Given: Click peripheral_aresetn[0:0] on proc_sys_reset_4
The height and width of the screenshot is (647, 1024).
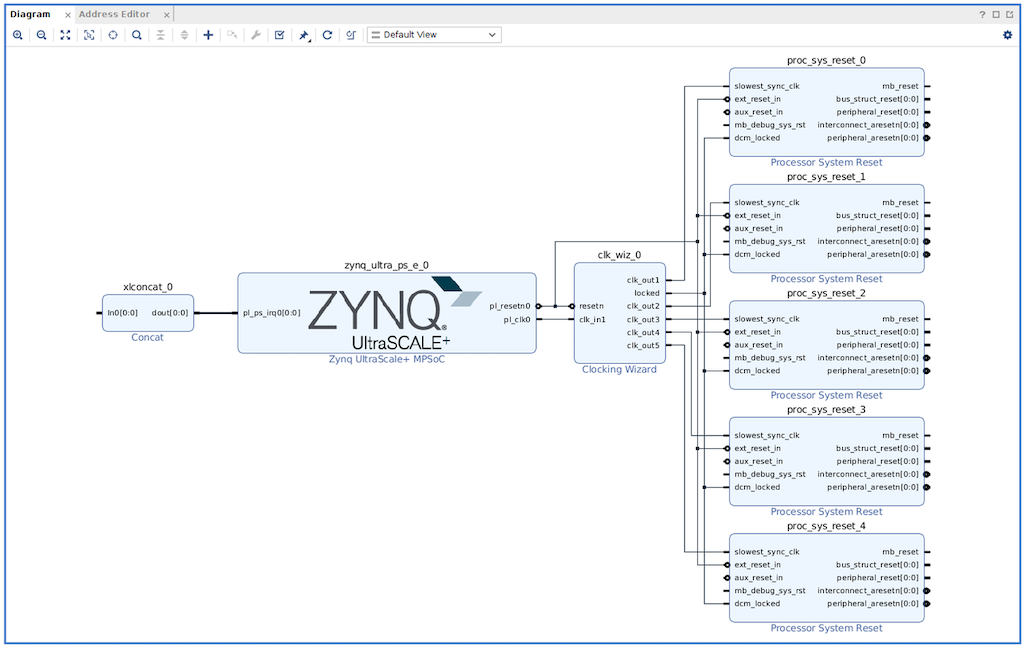Looking at the screenshot, I should (x=872, y=603).
